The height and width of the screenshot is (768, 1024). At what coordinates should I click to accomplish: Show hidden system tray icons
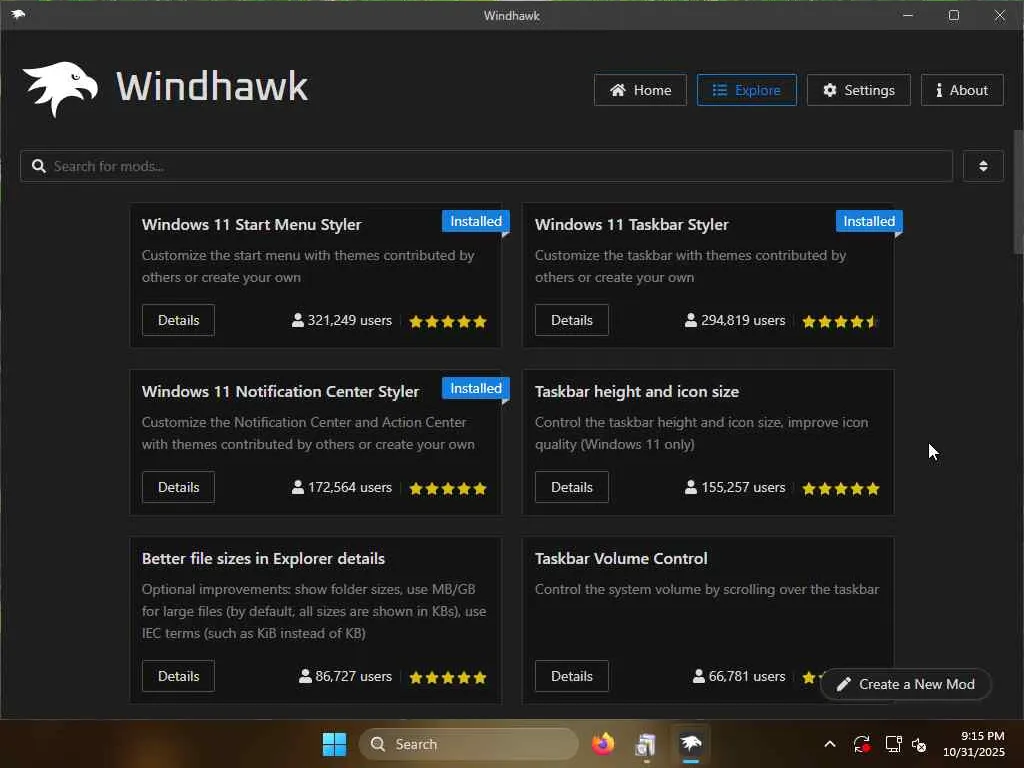[830, 744]
